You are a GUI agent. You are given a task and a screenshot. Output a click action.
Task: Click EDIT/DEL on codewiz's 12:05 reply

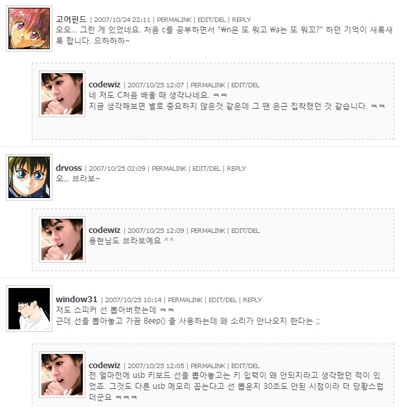point(245,366)
